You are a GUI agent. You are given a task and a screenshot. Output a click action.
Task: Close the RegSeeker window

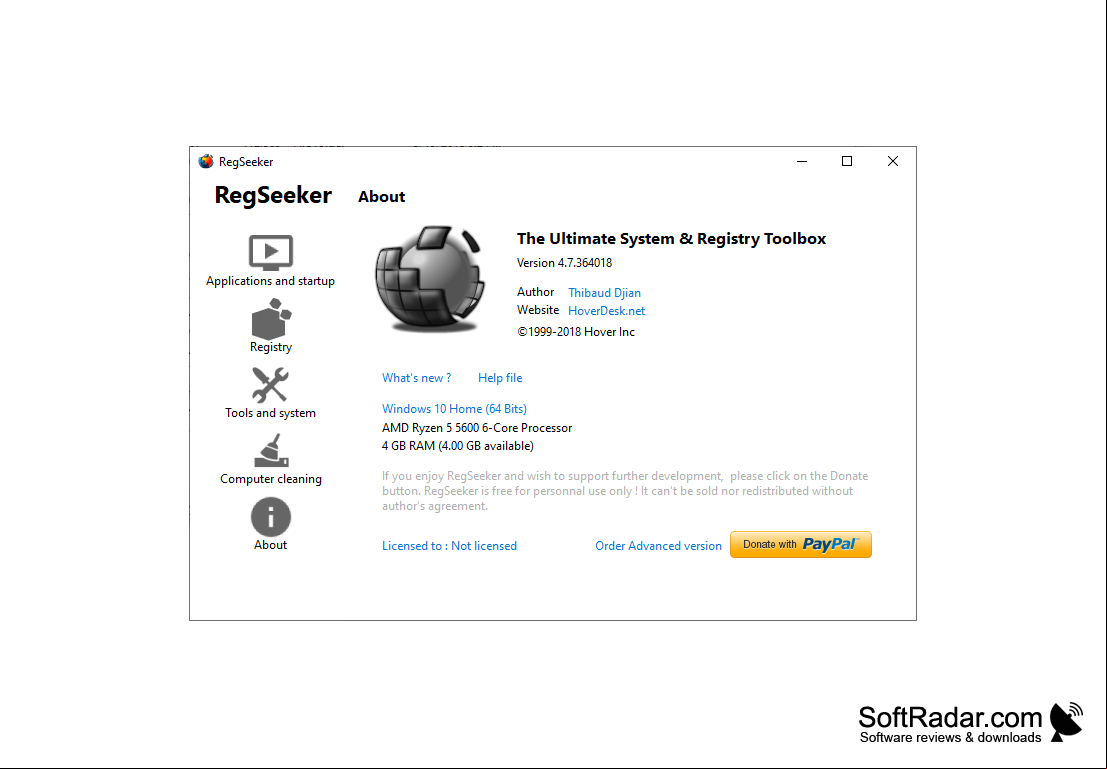[x=893, y=162]
